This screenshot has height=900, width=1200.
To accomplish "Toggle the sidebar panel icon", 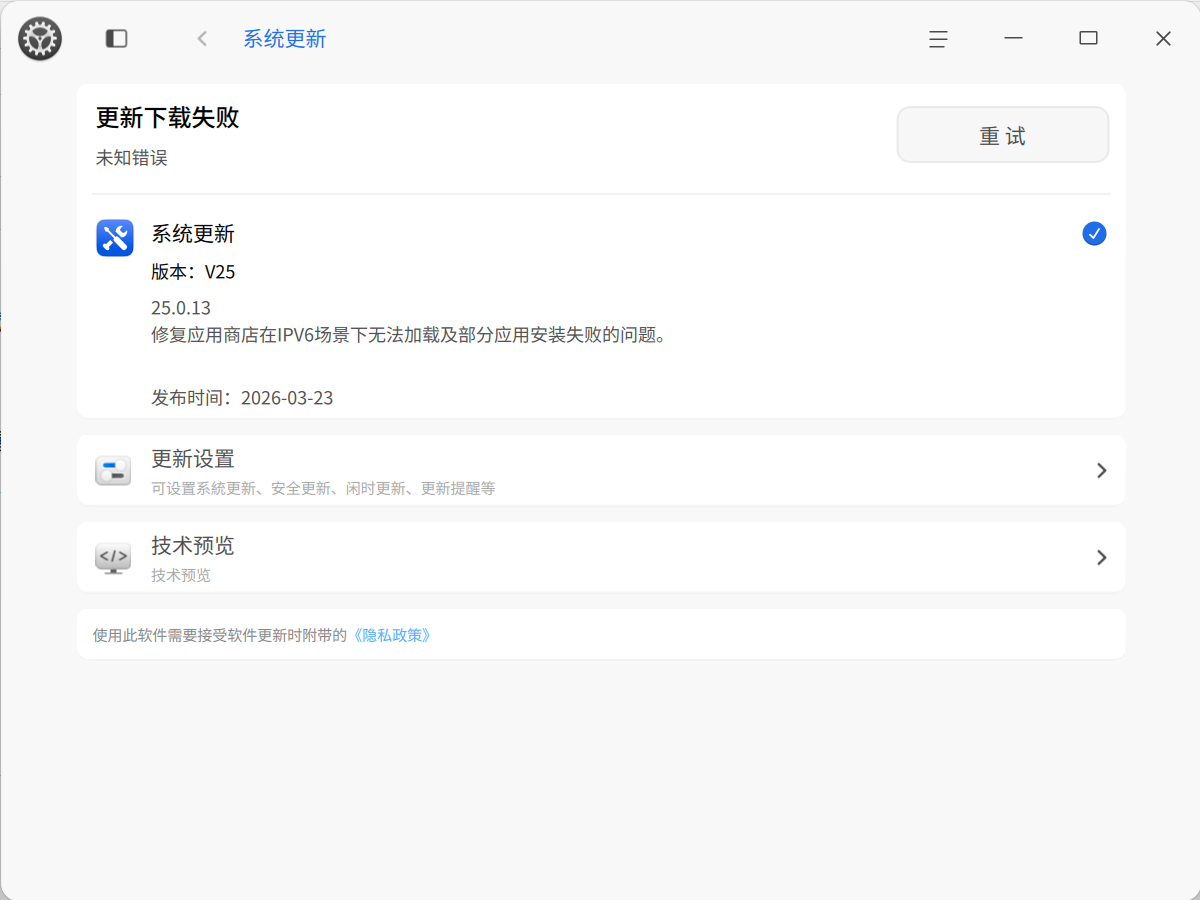I will coord(117,39).
